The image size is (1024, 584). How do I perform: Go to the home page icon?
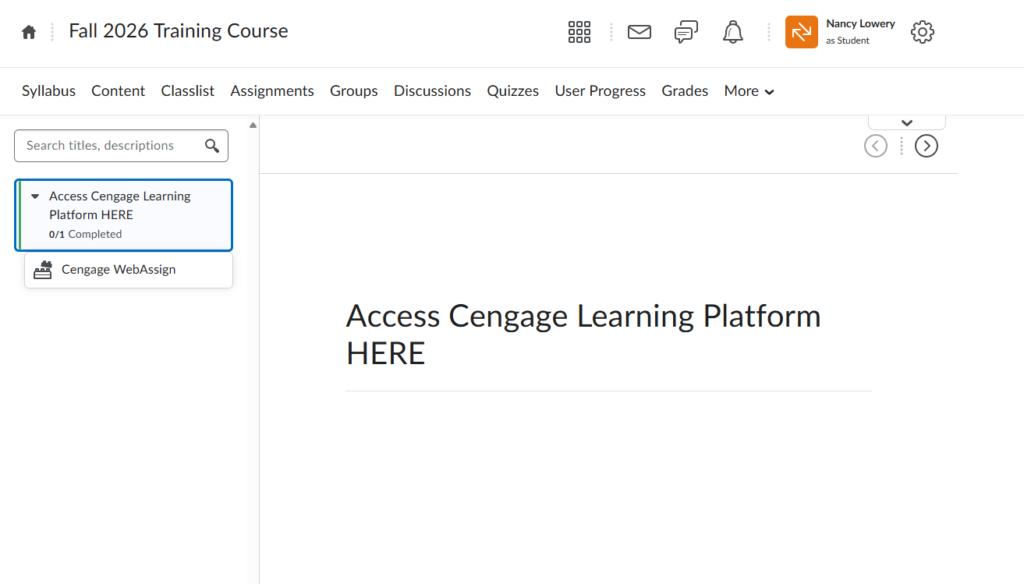pos(29,32)
